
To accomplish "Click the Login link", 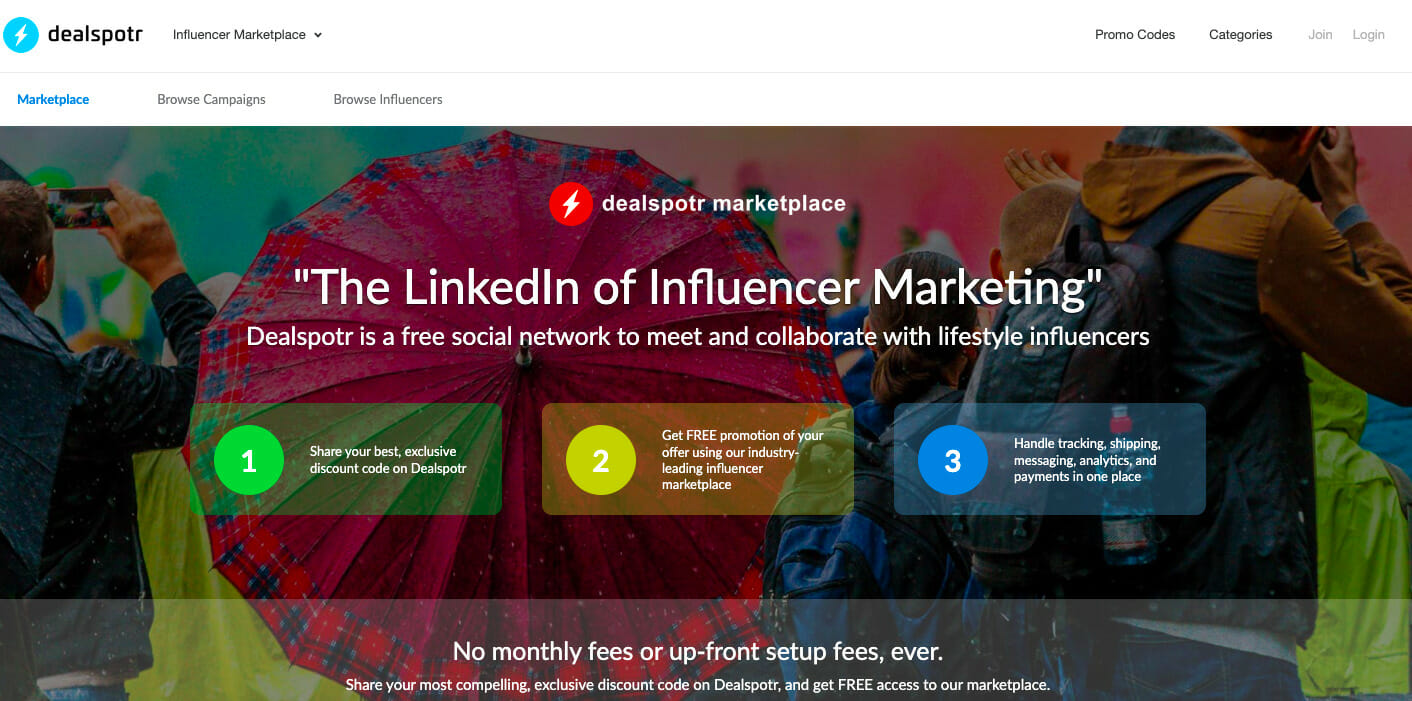I will pos(1368,35).
